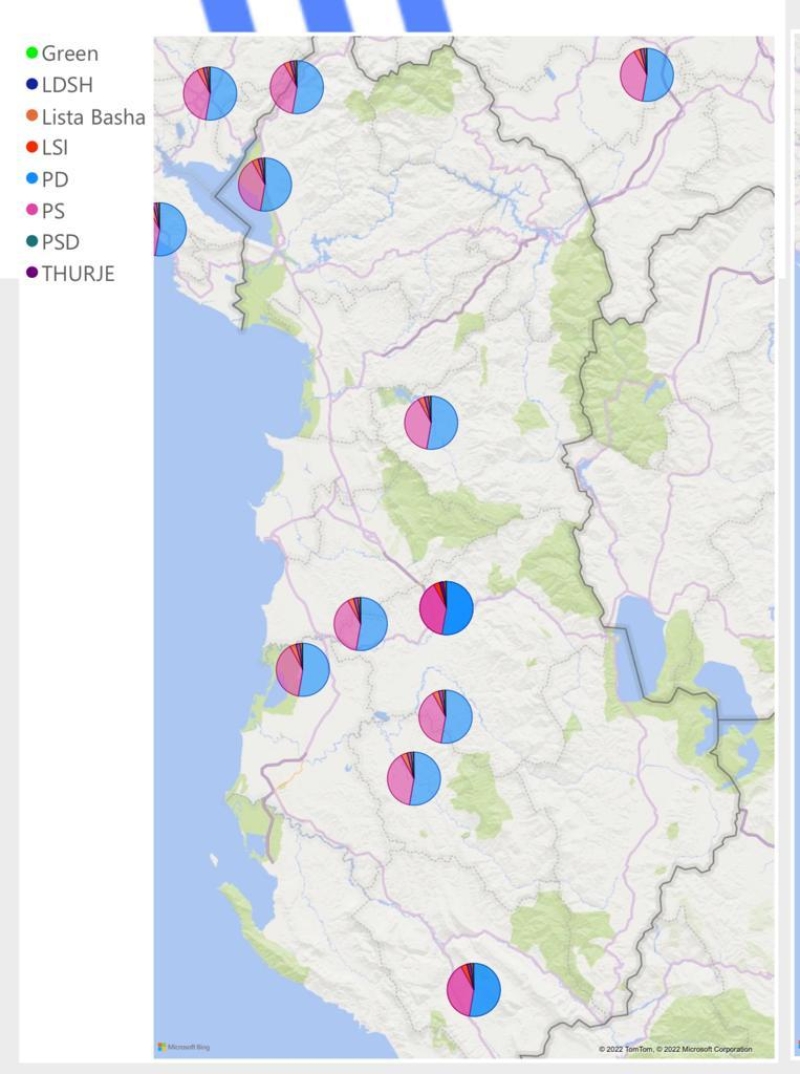This screenshot has height=1074, width=800.
Task: Click the red LSI legend marker
Action: (x=32, y=148)
